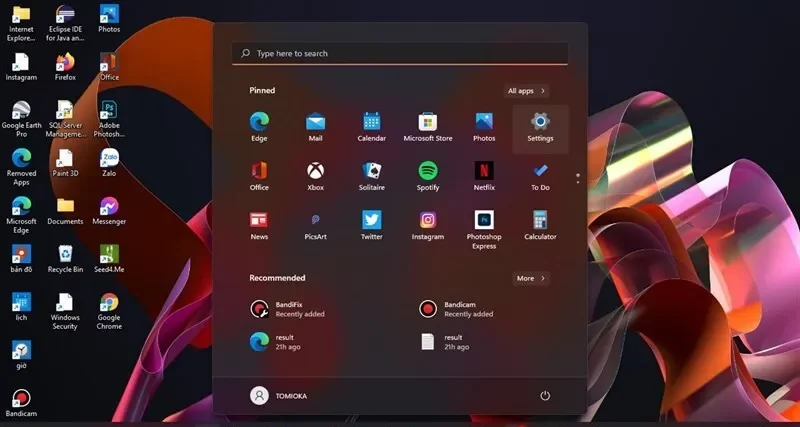Select the bản đồ desktop shortcut
800x427 pixels.
[x=21, y=259]
